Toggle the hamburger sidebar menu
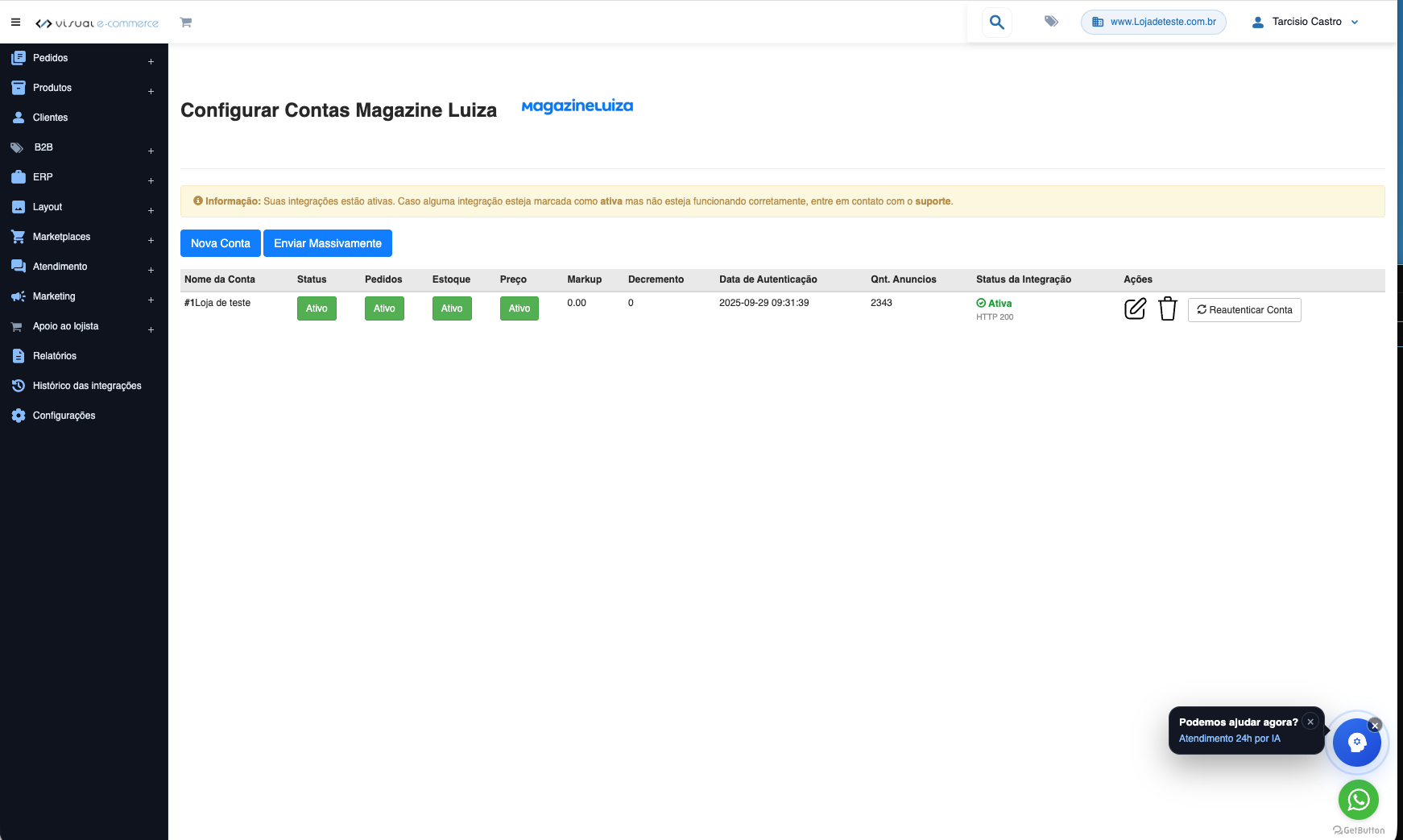Image resolution: width=1403 pixels, height=840 pixels. point(15,23)
